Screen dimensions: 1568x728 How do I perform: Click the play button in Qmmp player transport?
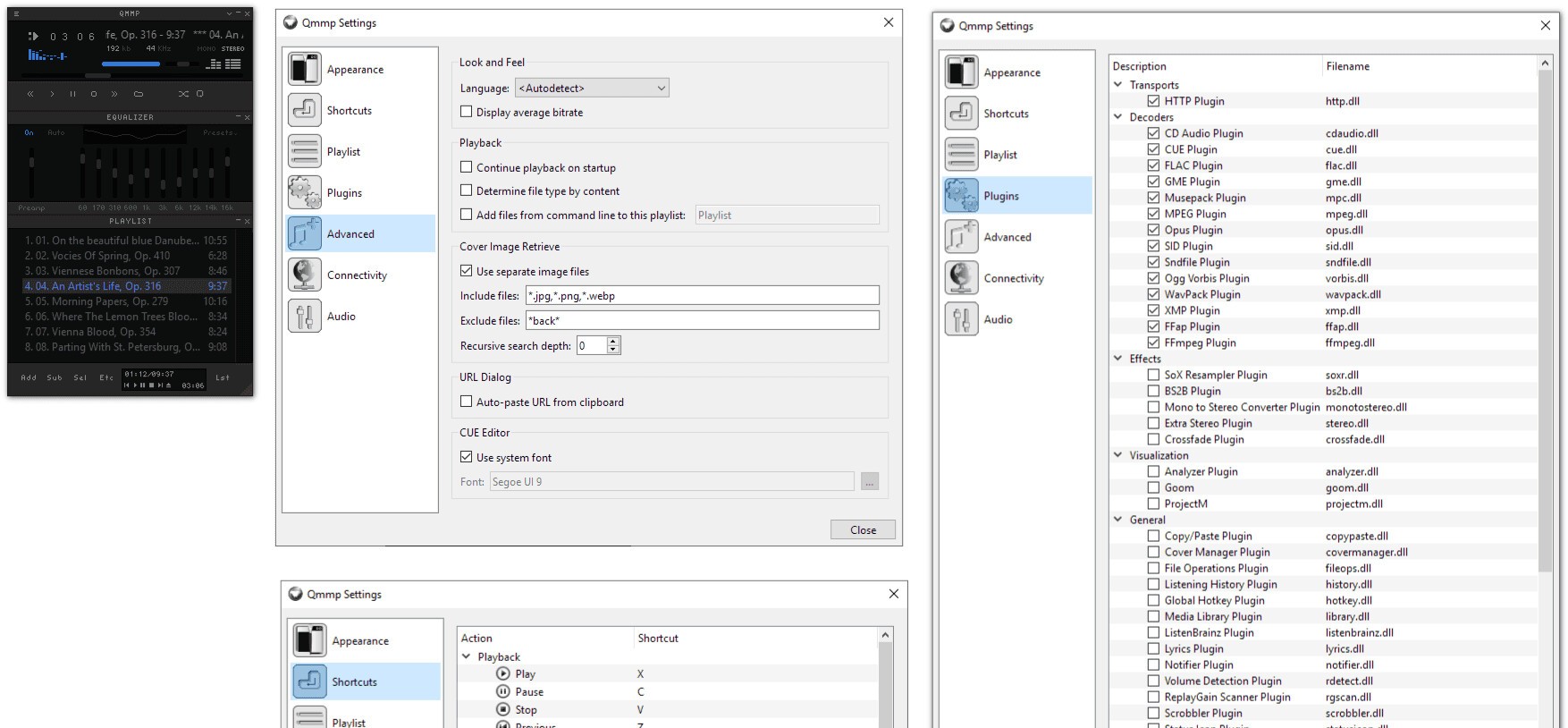pos(52,94)
